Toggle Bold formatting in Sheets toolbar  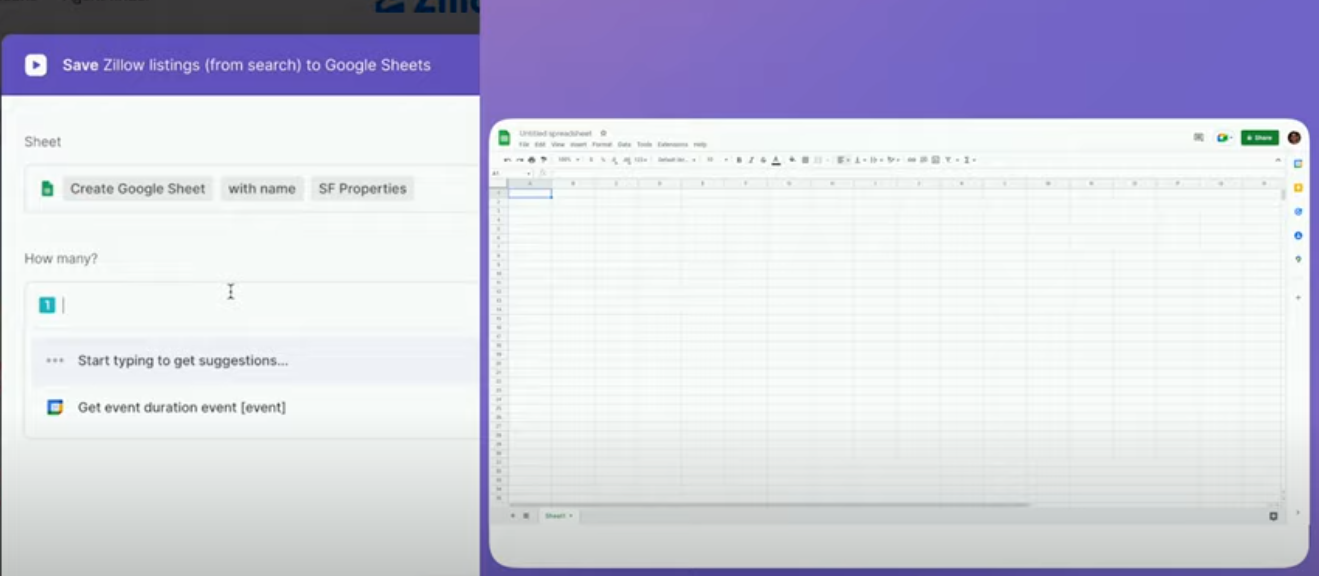point(739,160)
